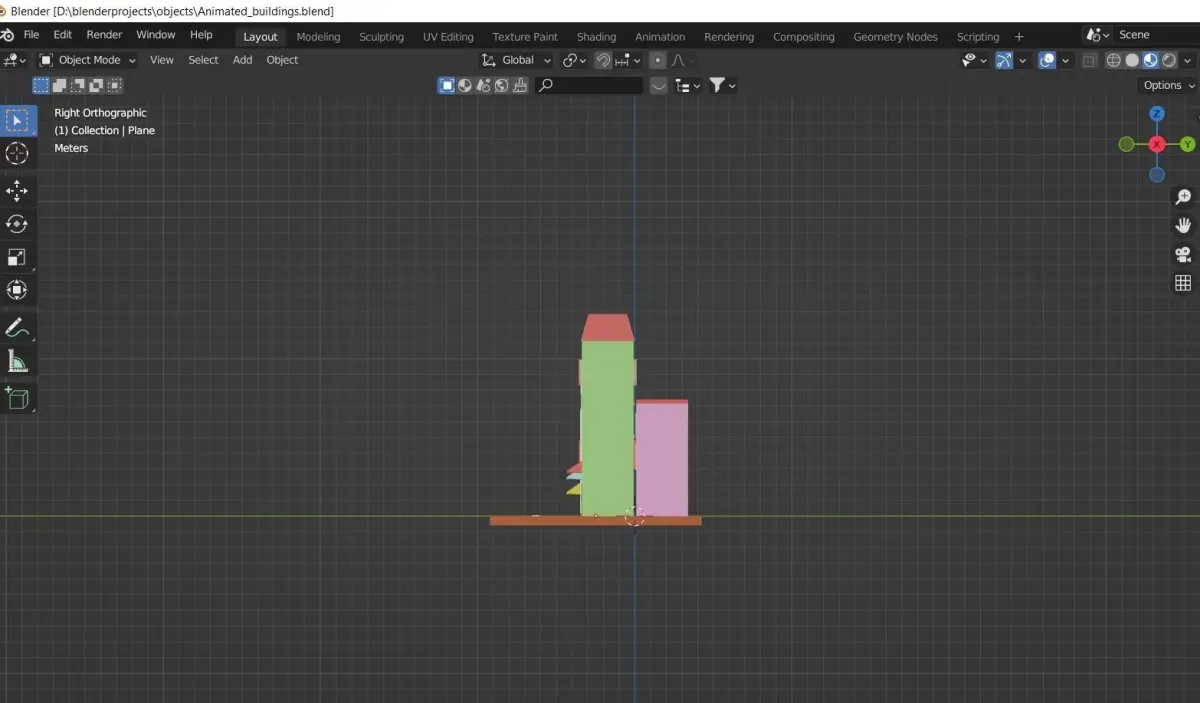Open the pivot point dropdown
The width and height of the screenshot is (1200, 703).
pos(576,60)
